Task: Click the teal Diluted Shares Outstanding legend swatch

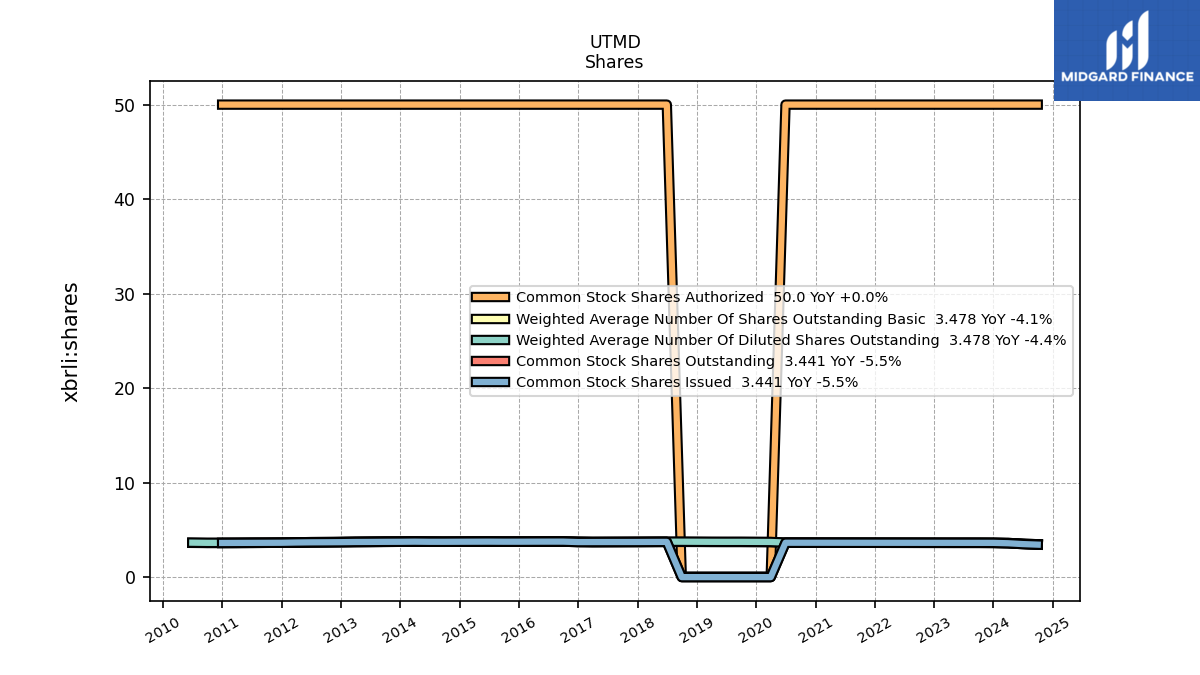Action: pyautogui.click(x=490, y=340)
